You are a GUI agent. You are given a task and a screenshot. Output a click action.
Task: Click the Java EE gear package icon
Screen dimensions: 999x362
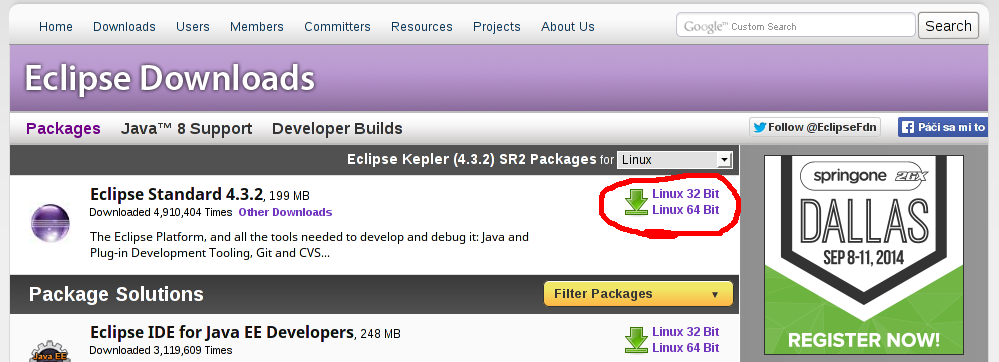(50, 352)
